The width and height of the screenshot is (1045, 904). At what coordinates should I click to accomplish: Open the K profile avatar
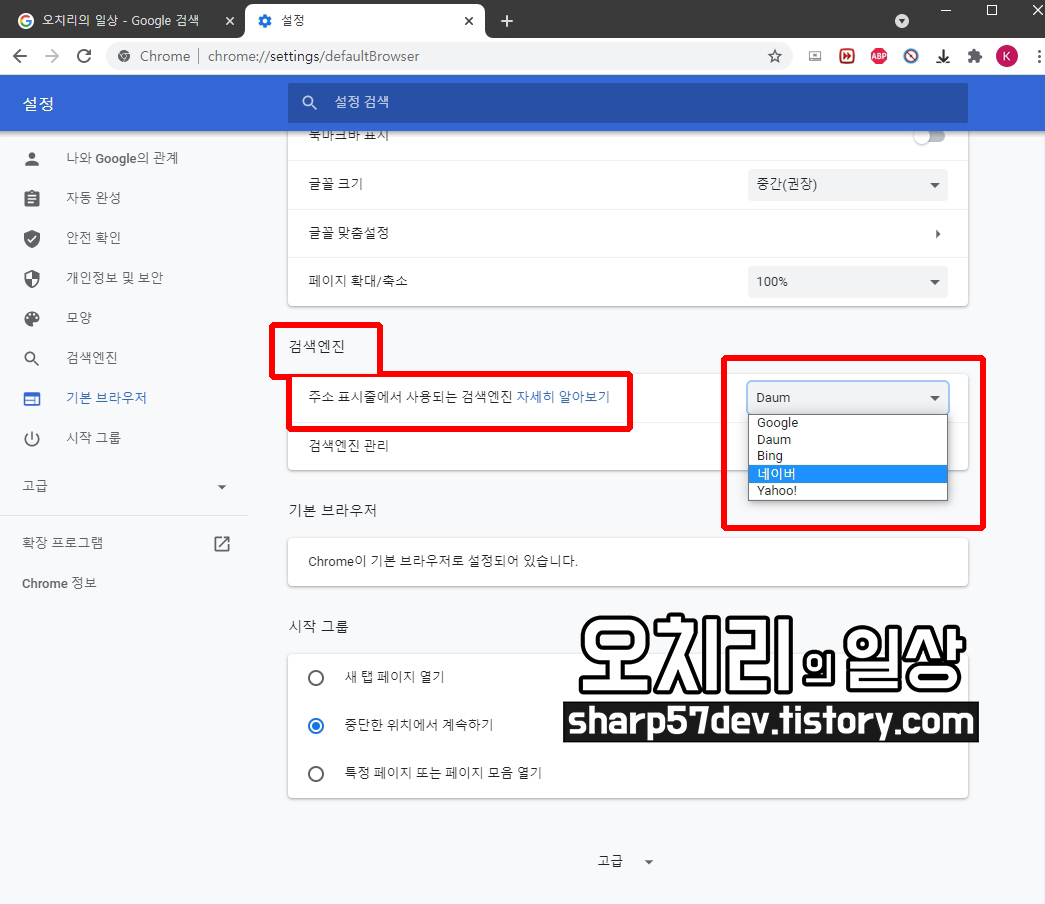[x=1006, y=57]
